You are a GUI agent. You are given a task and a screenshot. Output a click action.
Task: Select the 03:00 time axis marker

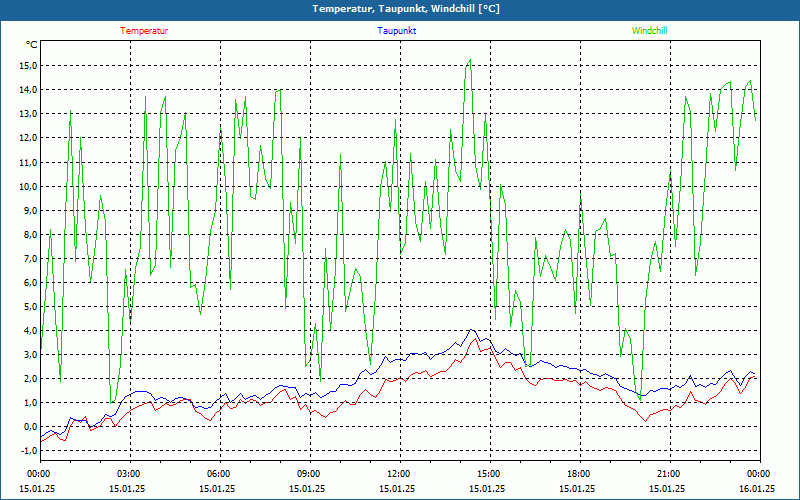tap(128, 474)
